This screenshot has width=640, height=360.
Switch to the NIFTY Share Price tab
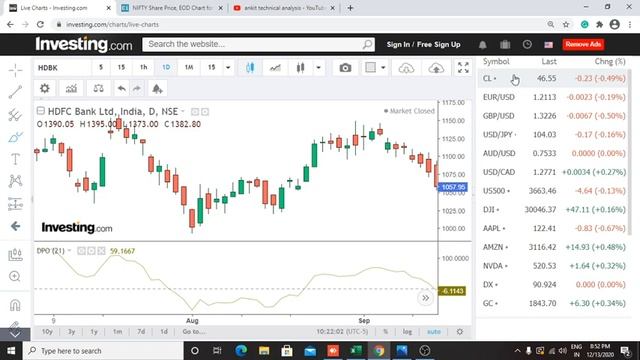pyautogui.click(x=171, y=8)
